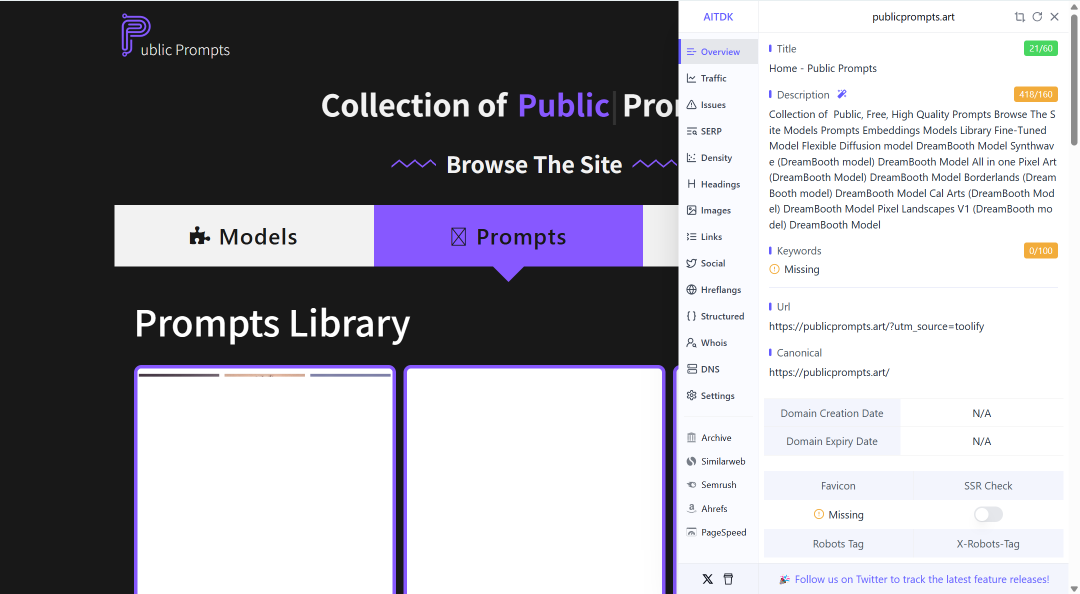Click the 'Home - Public Prompts' title text
This screenshot has height=594, width=1080.
[822, 68]
